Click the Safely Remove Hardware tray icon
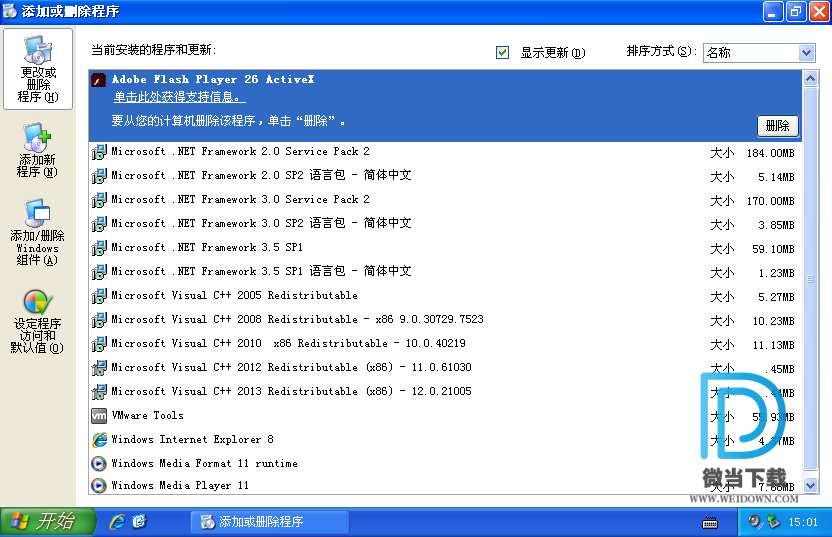 coord(773,522)
